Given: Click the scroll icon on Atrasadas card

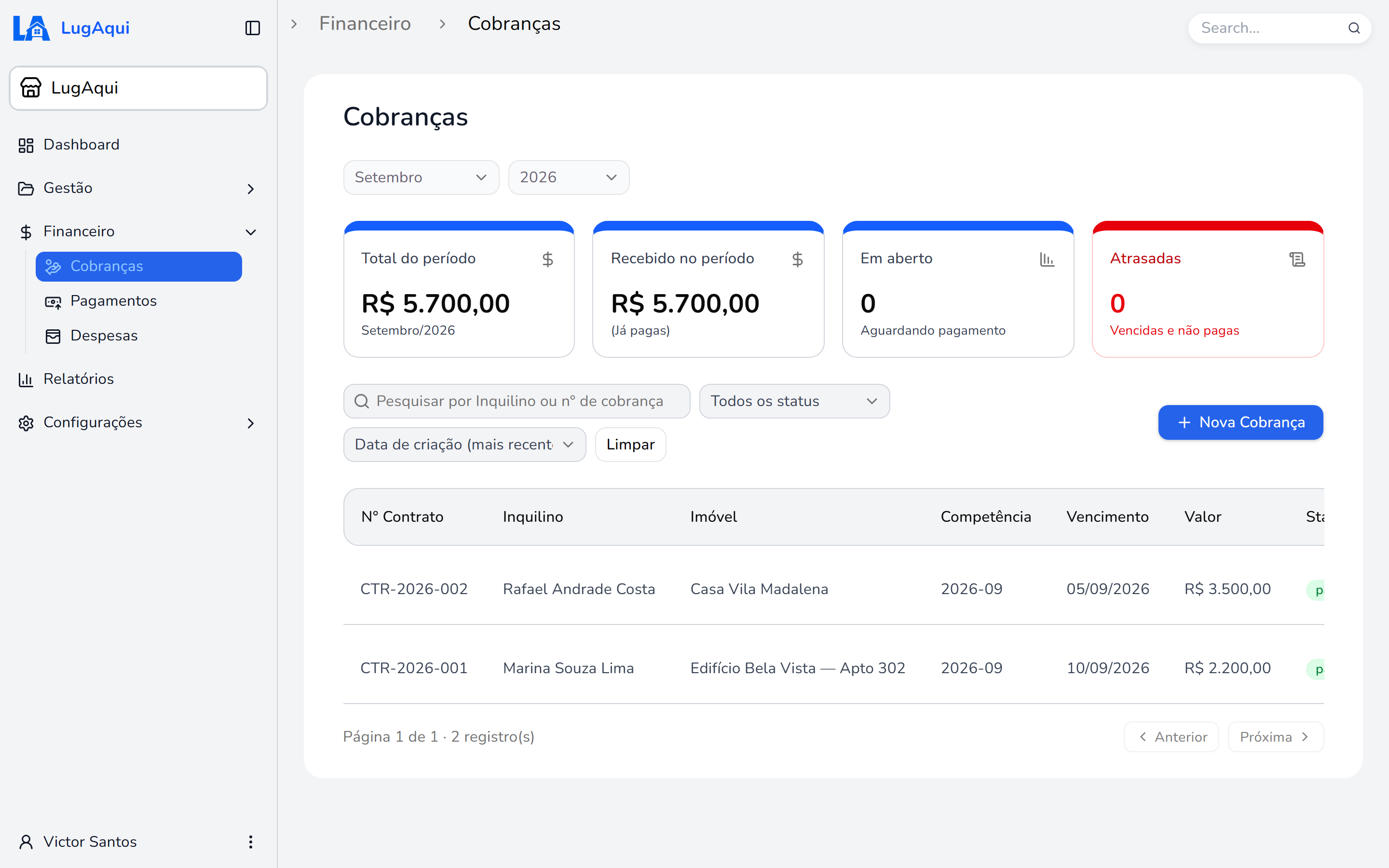Looking at the screenshot, I should [x=1297, y=259].
